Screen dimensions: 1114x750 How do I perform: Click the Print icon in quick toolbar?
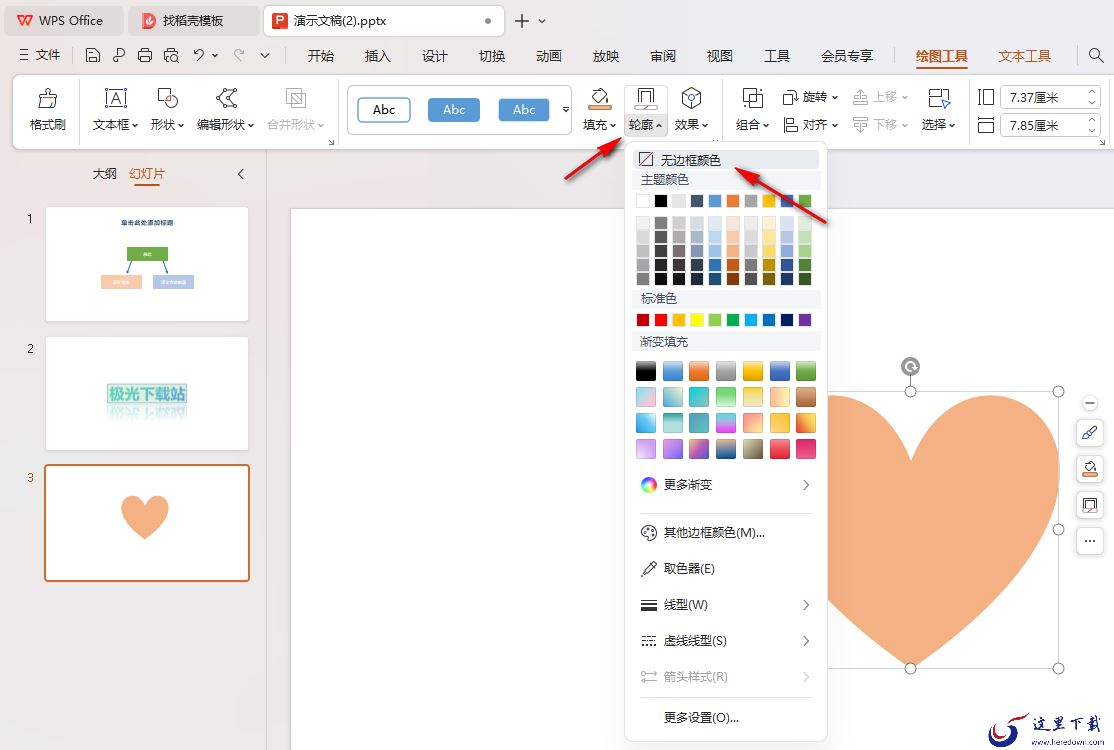[x=145, y=55]
